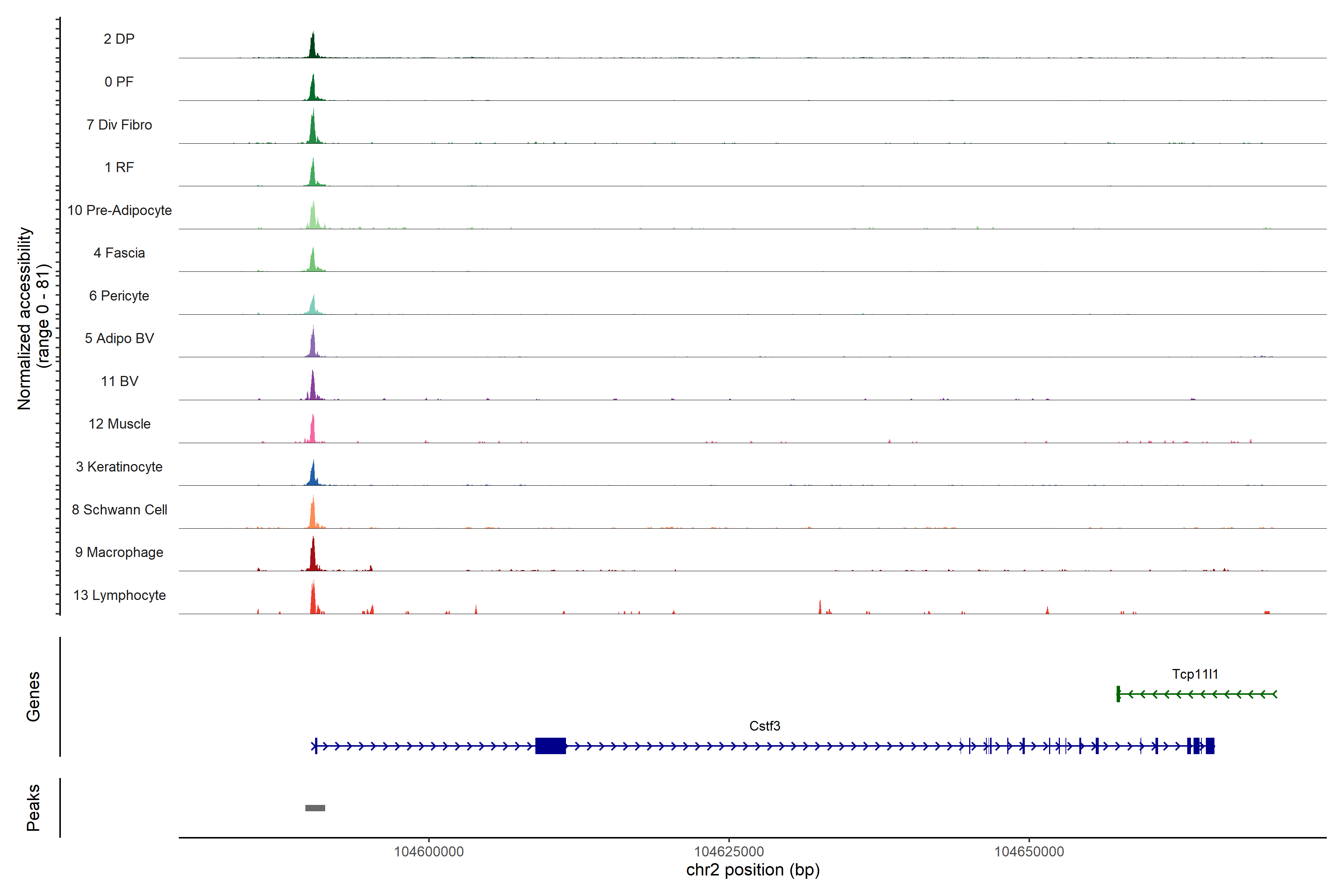Image resolution: width=1344 pixels, height=896 pixels.
Task: Click the 5 Adipo BV track label
Action: click(119, 338)
